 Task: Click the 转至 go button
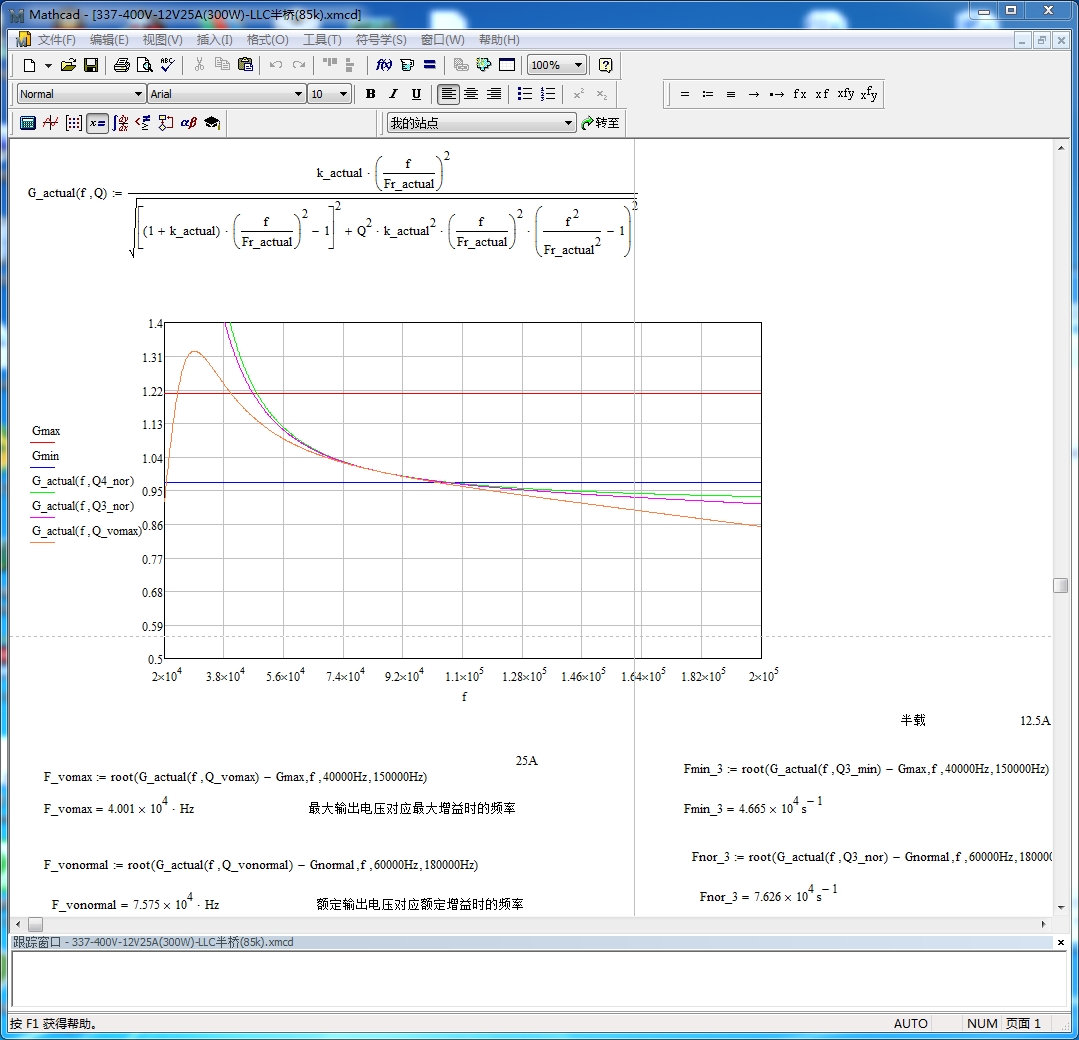(601, 123)
